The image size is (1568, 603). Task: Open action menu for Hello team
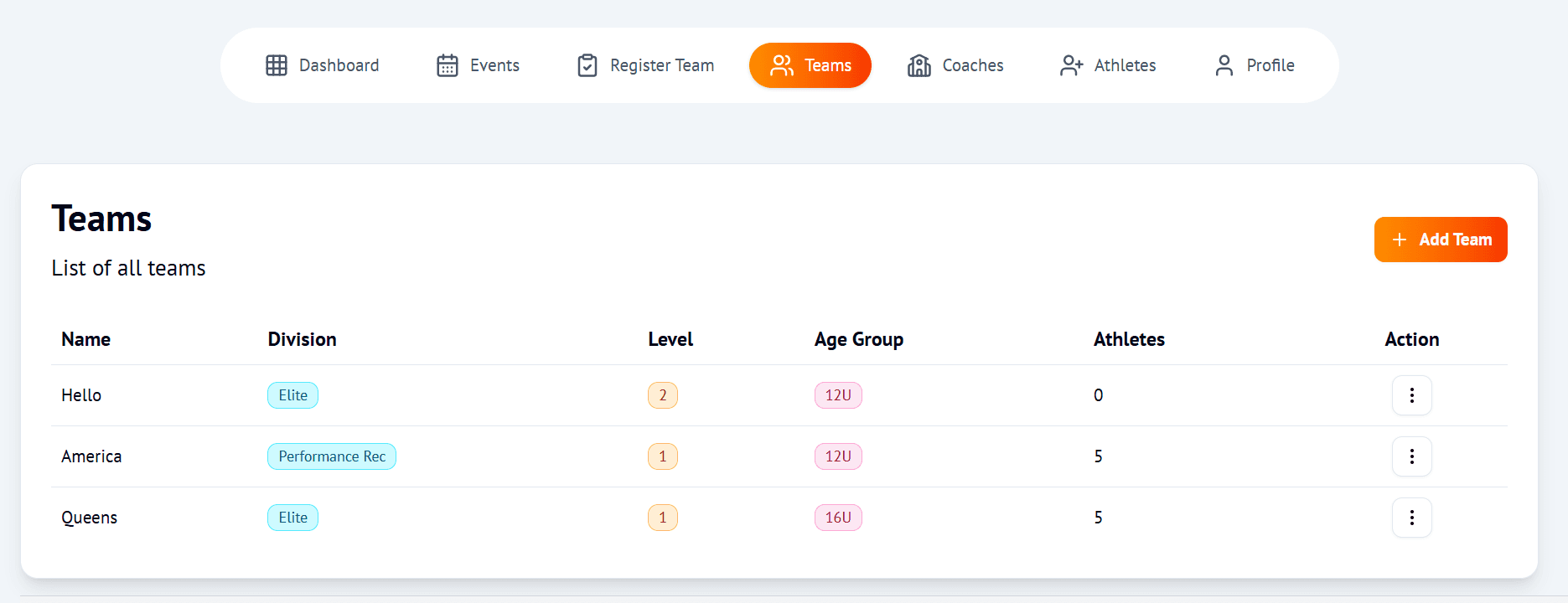click(1412, 395)
